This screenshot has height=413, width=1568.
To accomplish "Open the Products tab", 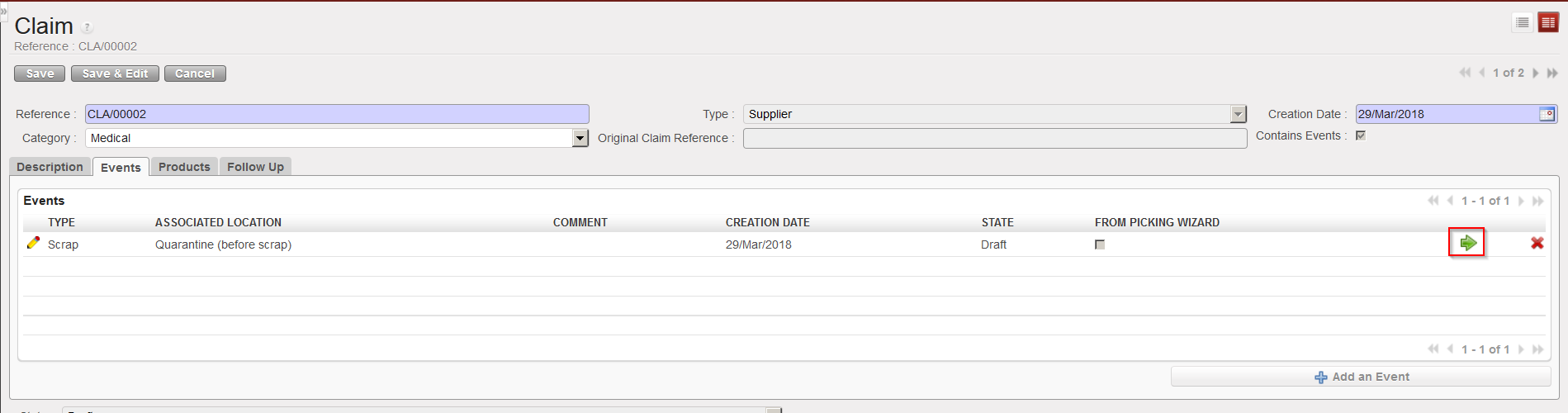I will pos(184,167).
